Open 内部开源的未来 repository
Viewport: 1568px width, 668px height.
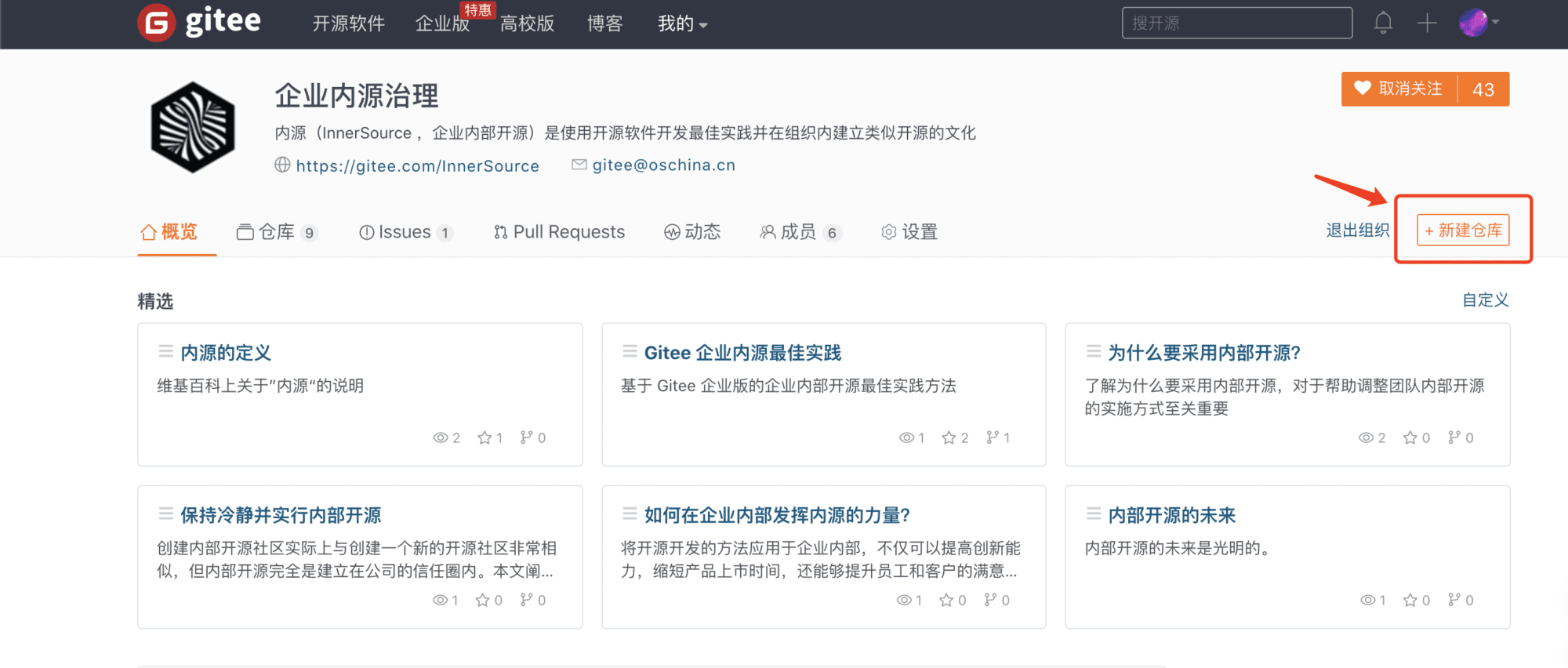click(1171, 515)
